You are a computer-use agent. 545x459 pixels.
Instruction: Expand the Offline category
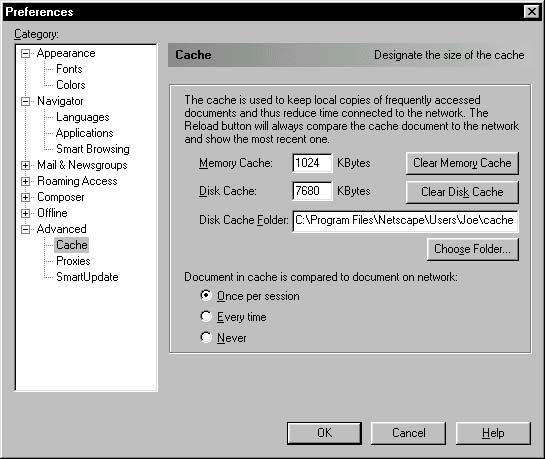[25, 213]
